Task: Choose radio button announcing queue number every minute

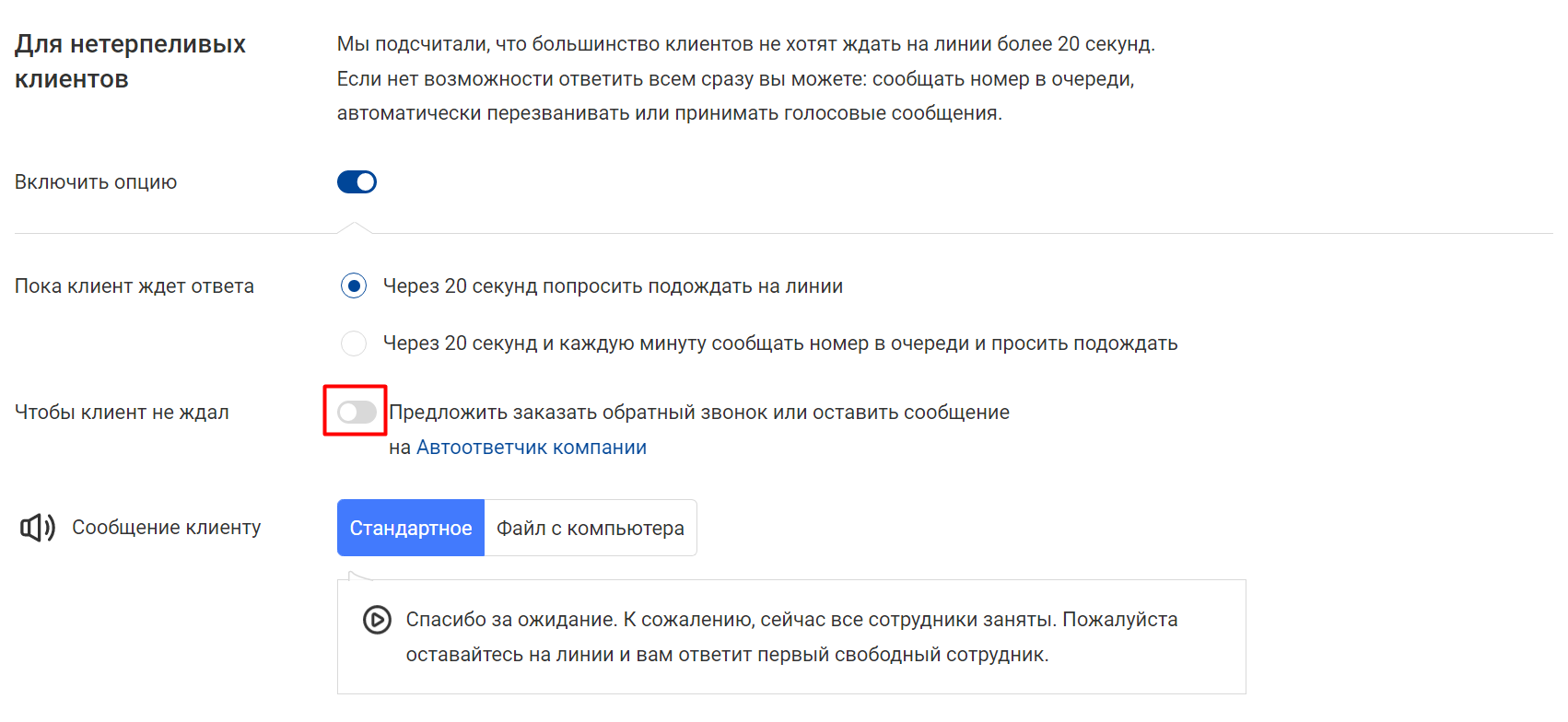Action: coord(354,344)
